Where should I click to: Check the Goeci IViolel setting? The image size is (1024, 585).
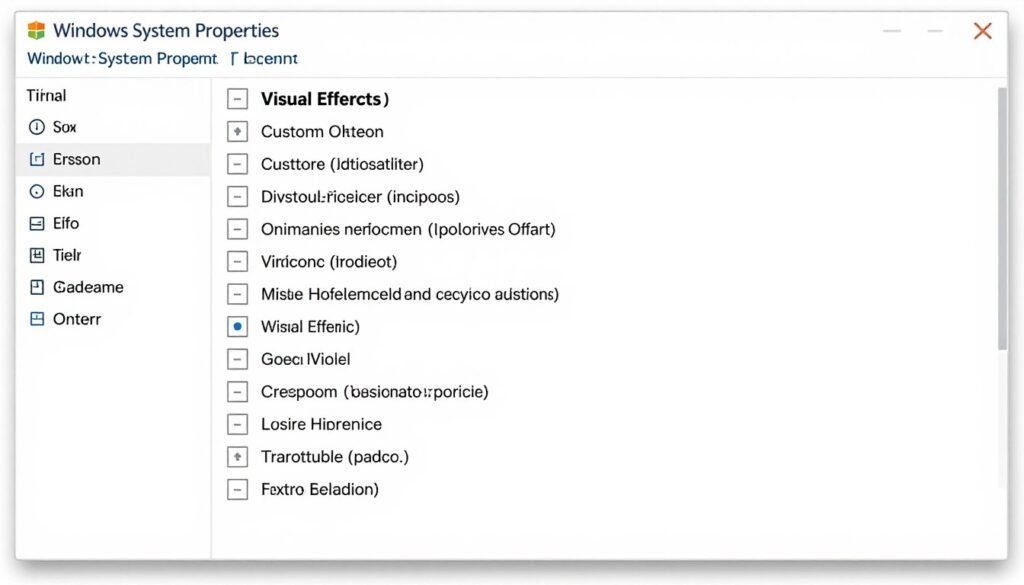[237, 359]
